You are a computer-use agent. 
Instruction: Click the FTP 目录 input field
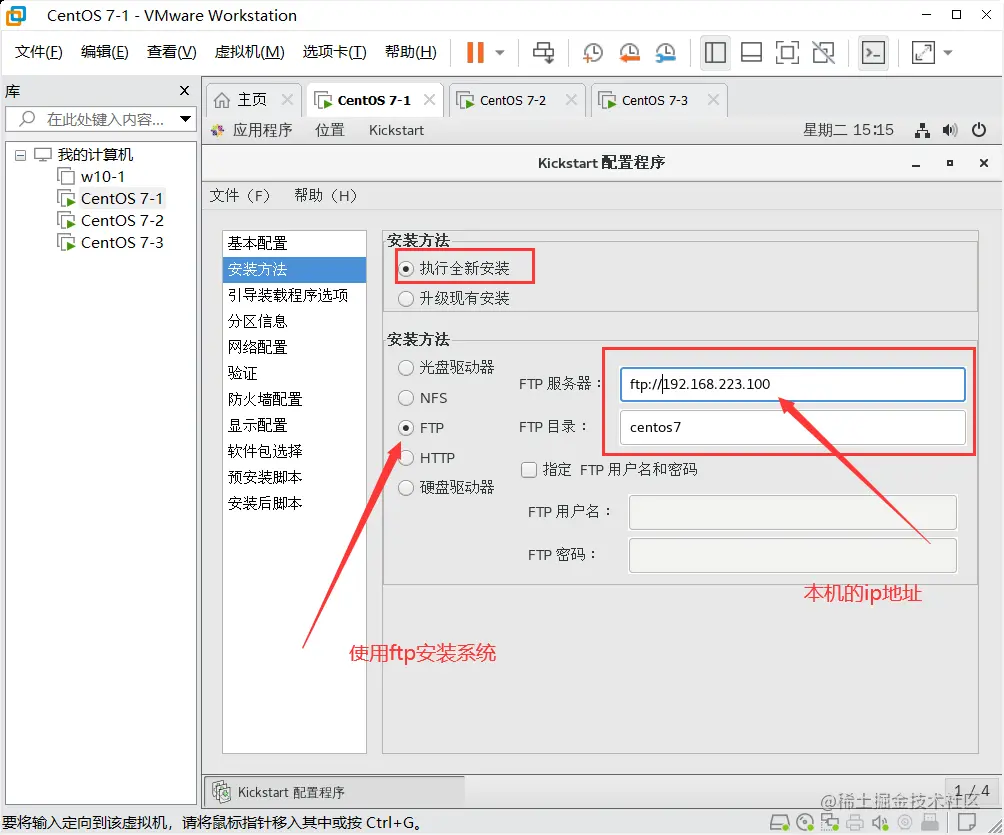click(x=793, y=427)
